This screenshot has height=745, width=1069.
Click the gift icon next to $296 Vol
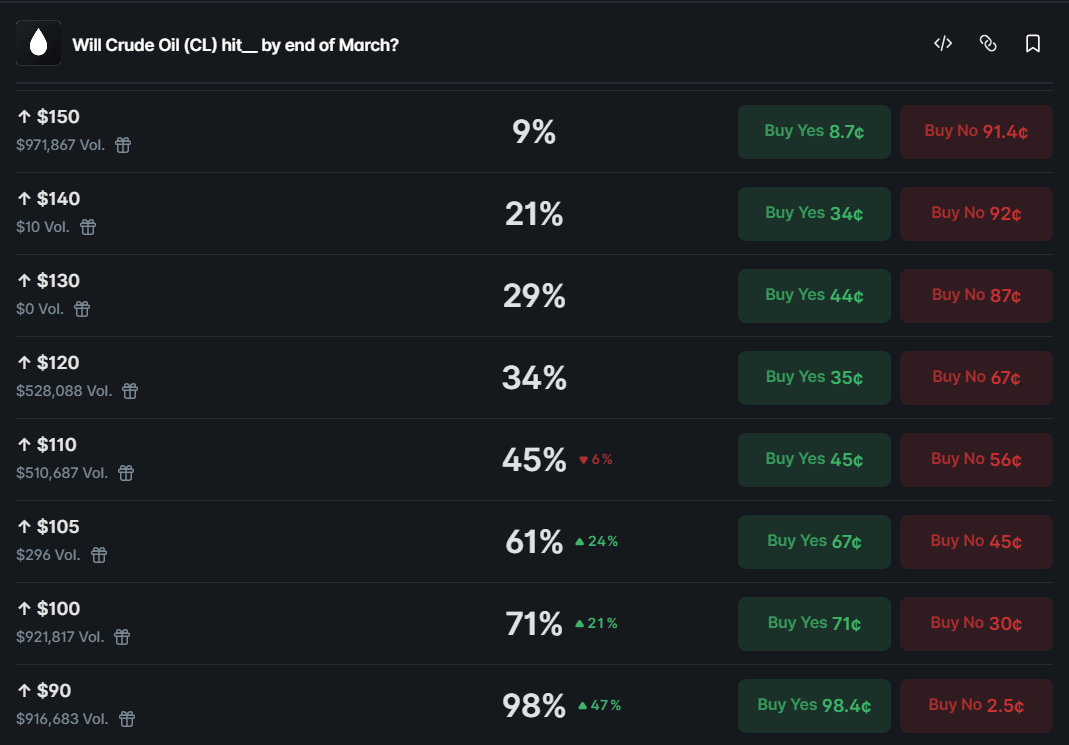coord(98,555)
